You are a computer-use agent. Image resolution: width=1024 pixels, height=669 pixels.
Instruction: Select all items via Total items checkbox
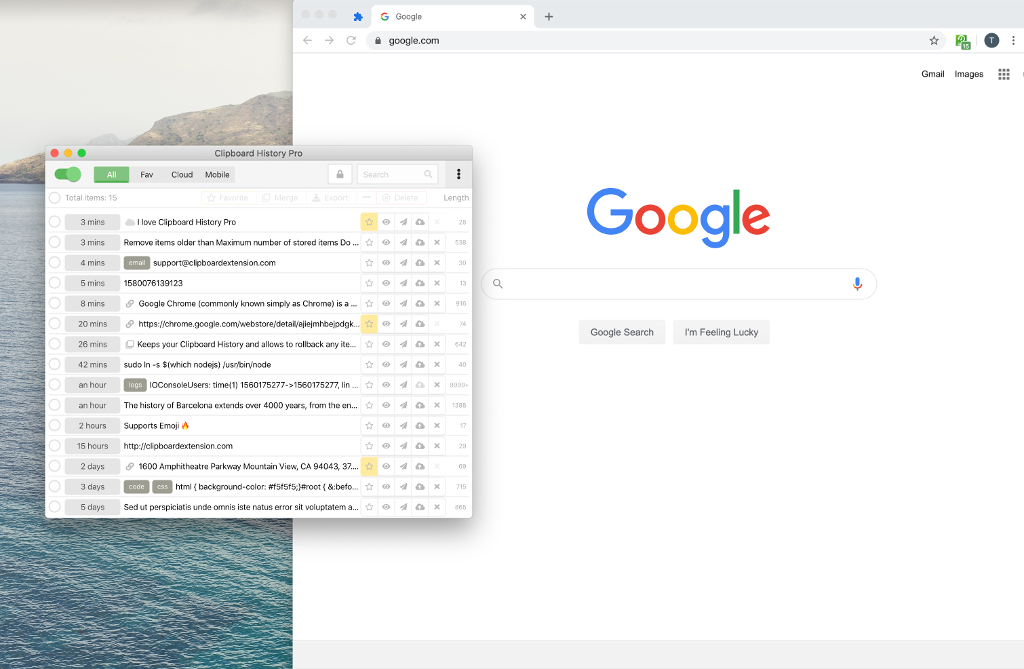[x=55, y=198]
